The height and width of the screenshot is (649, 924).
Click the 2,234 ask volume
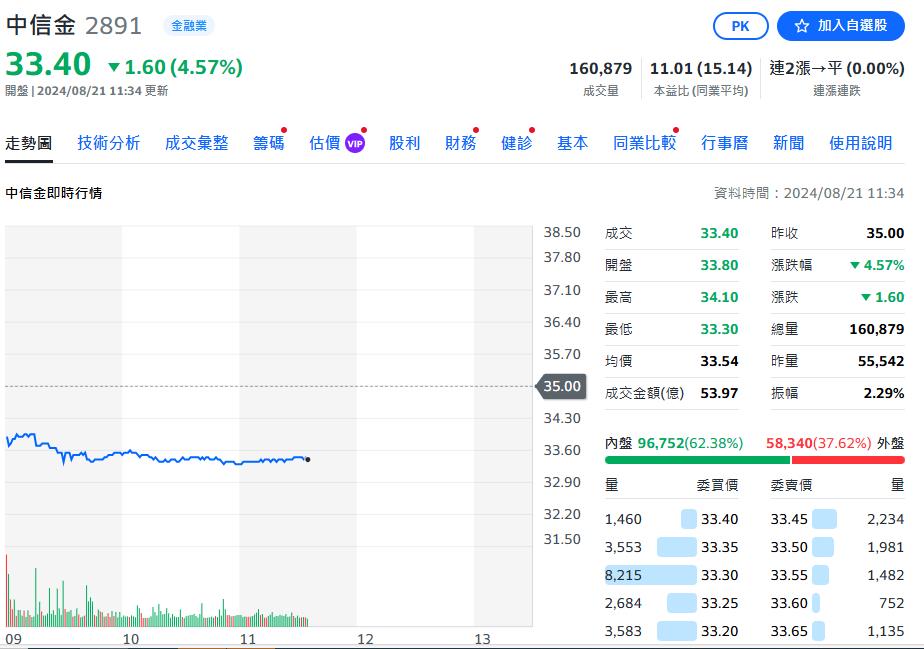pyautogui.click(x=885, y=519)
